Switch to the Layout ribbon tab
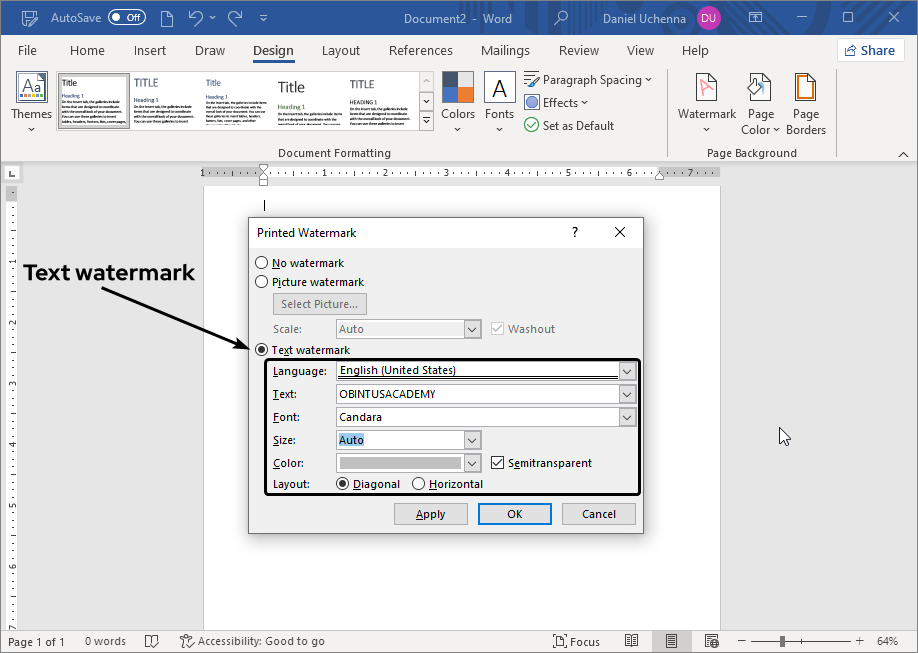Image resolution: width=918 pixels, height=653 pixels. tap(340, 51)
